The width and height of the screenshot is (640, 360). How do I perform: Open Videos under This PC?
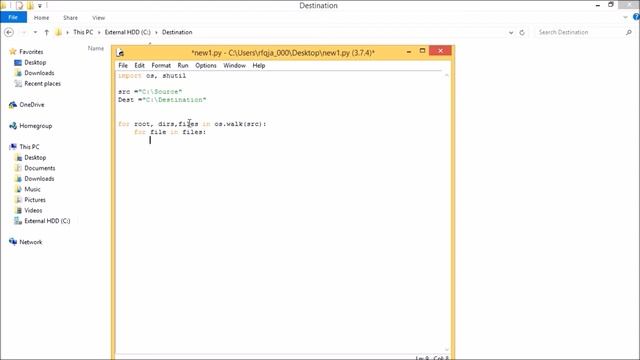pos(33,211)
